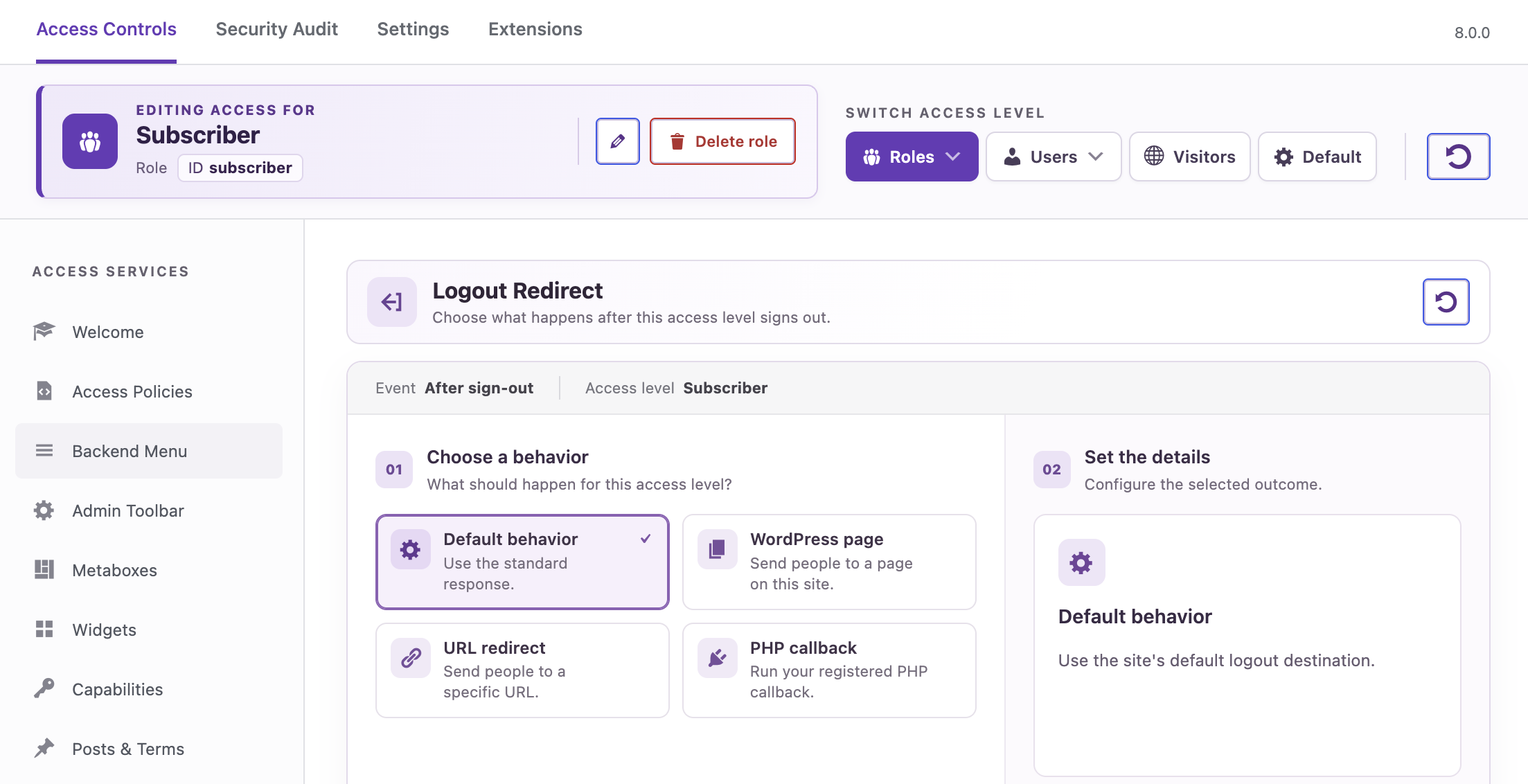Click the 01 step badge
Viewport: 1528px width, 784px height.
click(394, 470)
